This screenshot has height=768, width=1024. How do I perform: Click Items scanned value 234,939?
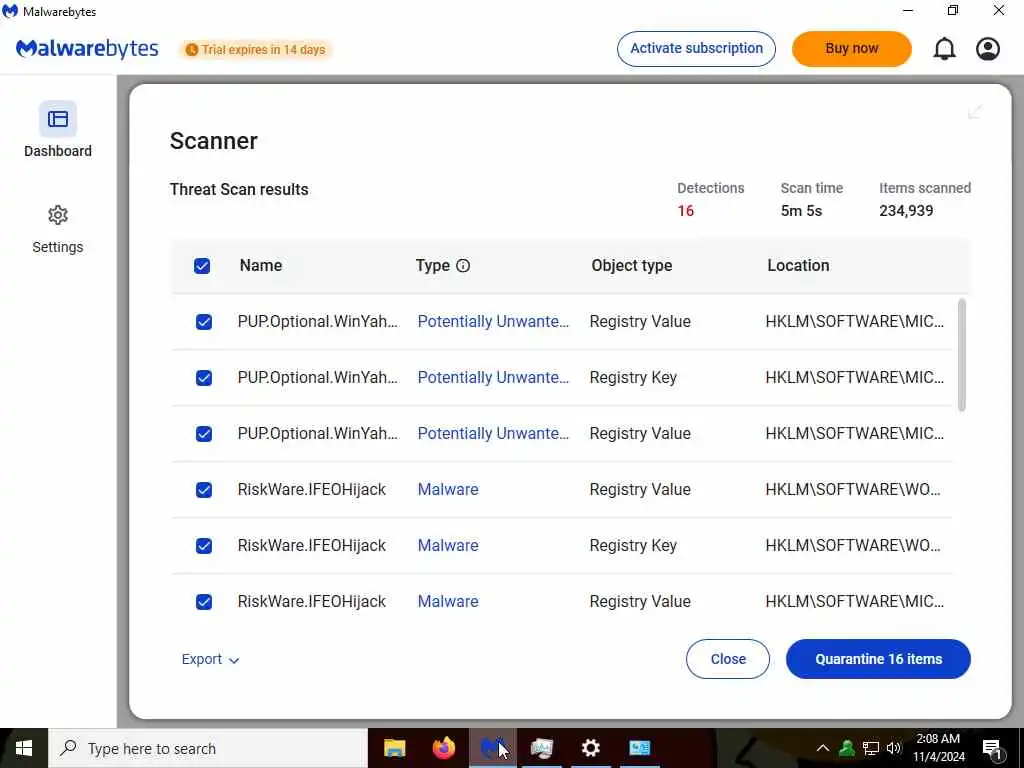click(x=906, y=211)
